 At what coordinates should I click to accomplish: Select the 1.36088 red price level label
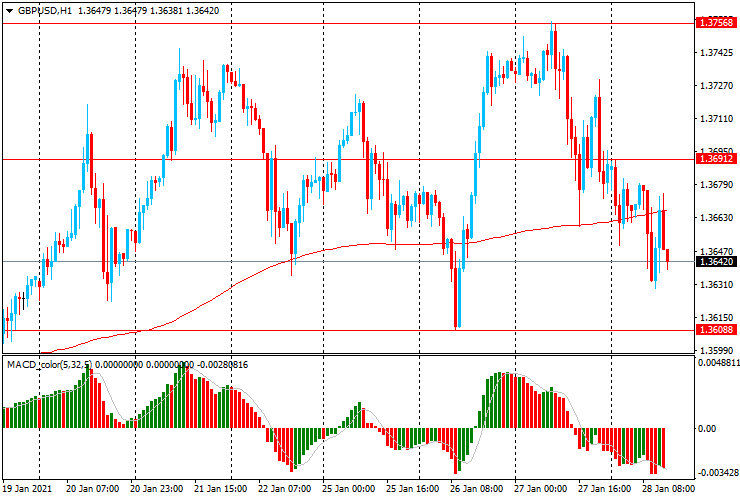coord(716,330)
